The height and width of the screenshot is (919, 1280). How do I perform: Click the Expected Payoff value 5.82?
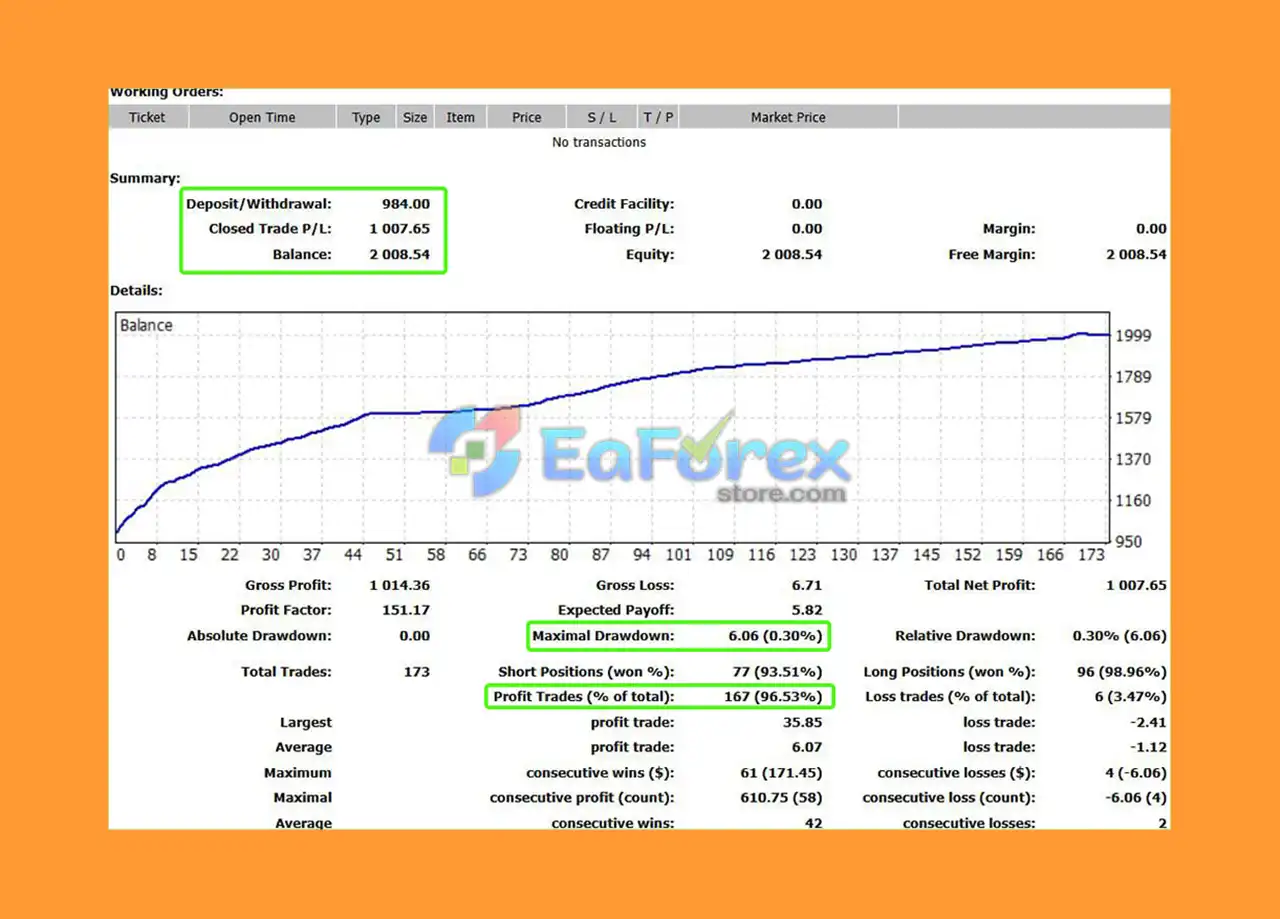point(806,610)
